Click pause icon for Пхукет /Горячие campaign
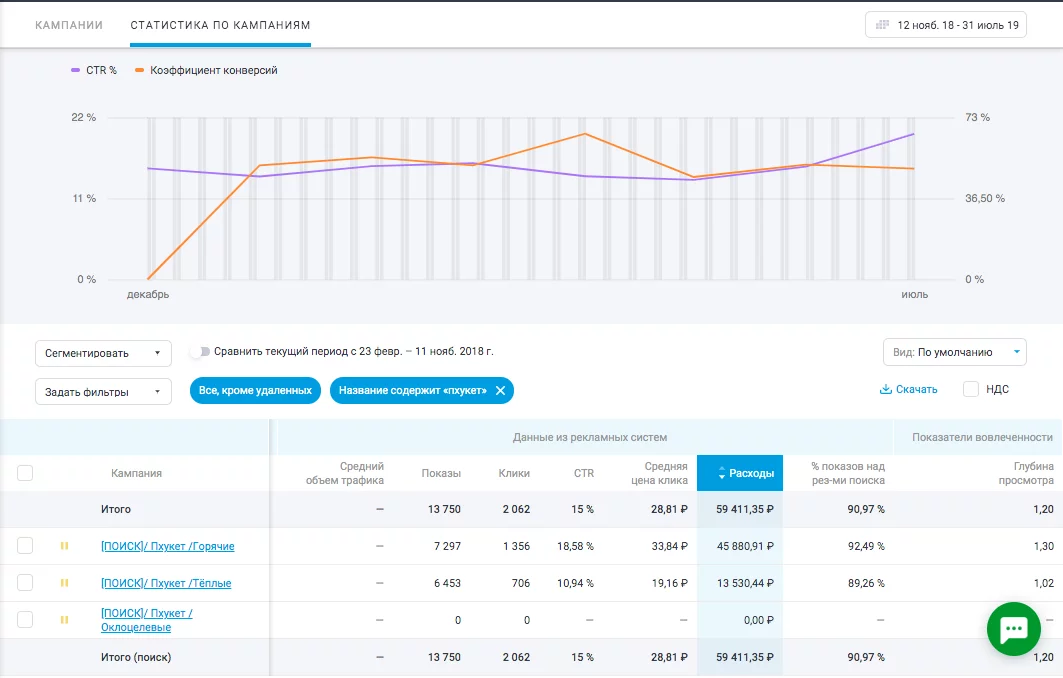 click(x=65, y=546)
